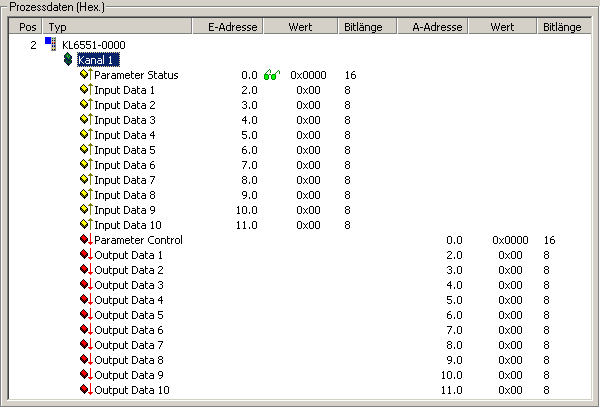Click the Output Data 10 variable icon
600x408 pixels.
click(x=86, y=389)
